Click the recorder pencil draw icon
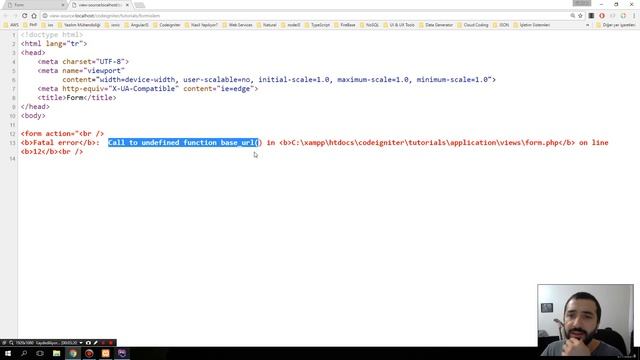The height and width of the screenshot is (360, 640). (96, 343)
